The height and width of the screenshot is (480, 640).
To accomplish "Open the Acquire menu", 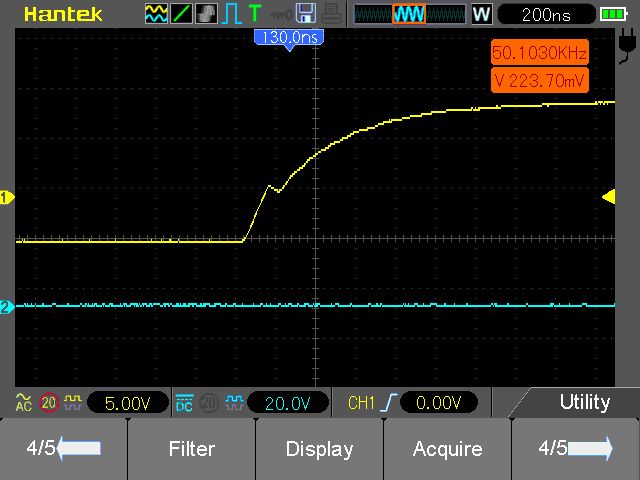I will click(x=447, y=449).
